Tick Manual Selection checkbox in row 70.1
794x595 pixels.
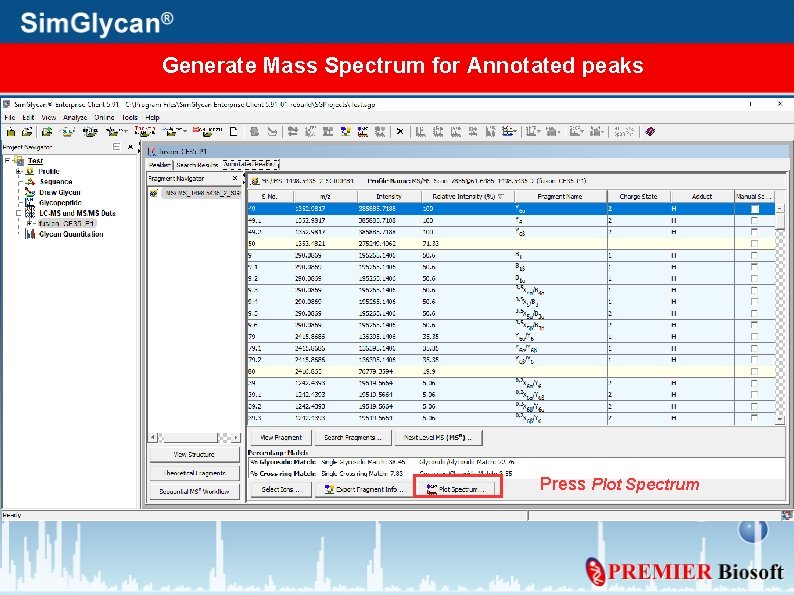pos(755,348)
